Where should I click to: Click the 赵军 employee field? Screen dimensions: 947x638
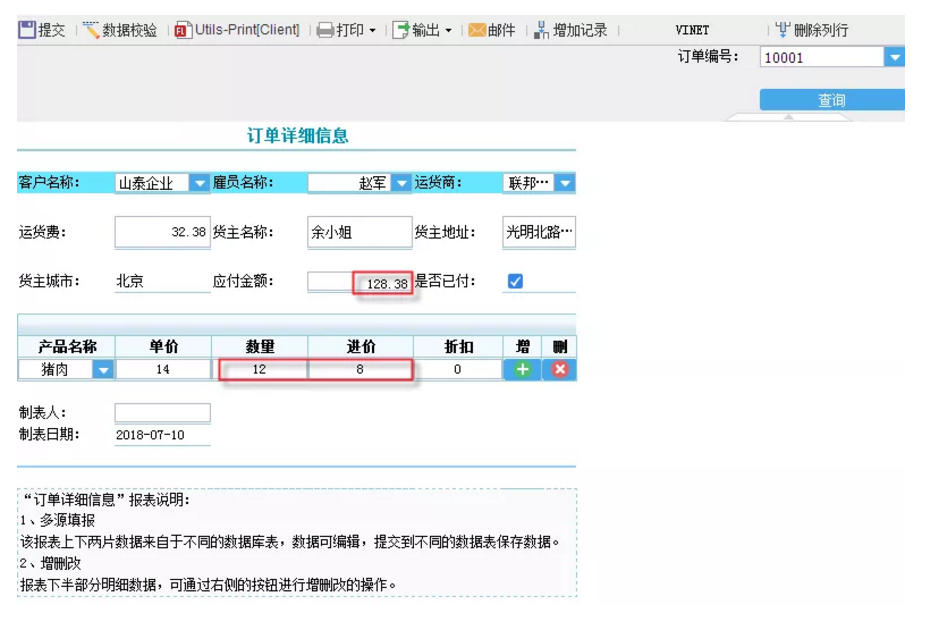[x=349, y=182]
